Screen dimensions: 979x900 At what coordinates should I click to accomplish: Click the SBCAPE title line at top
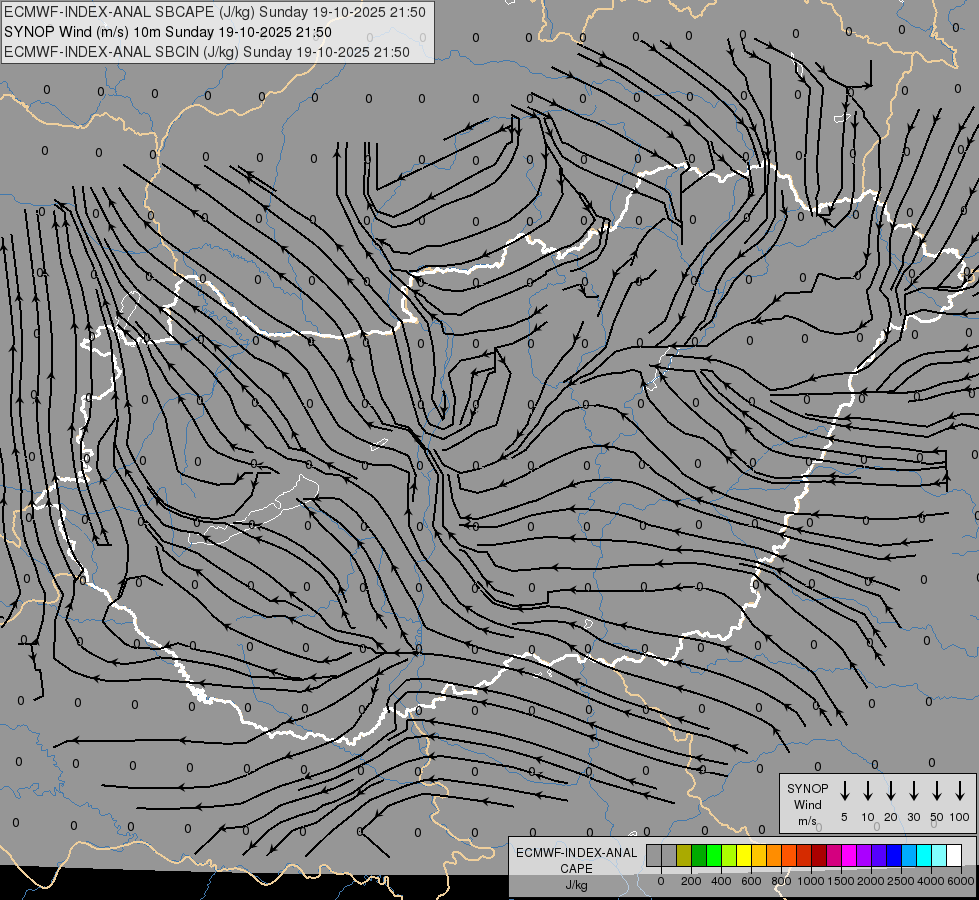point(215,12)
